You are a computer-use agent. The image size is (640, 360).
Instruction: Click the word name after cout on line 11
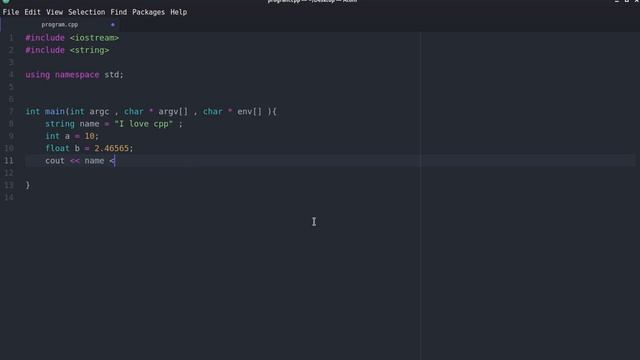click(94, 160)
